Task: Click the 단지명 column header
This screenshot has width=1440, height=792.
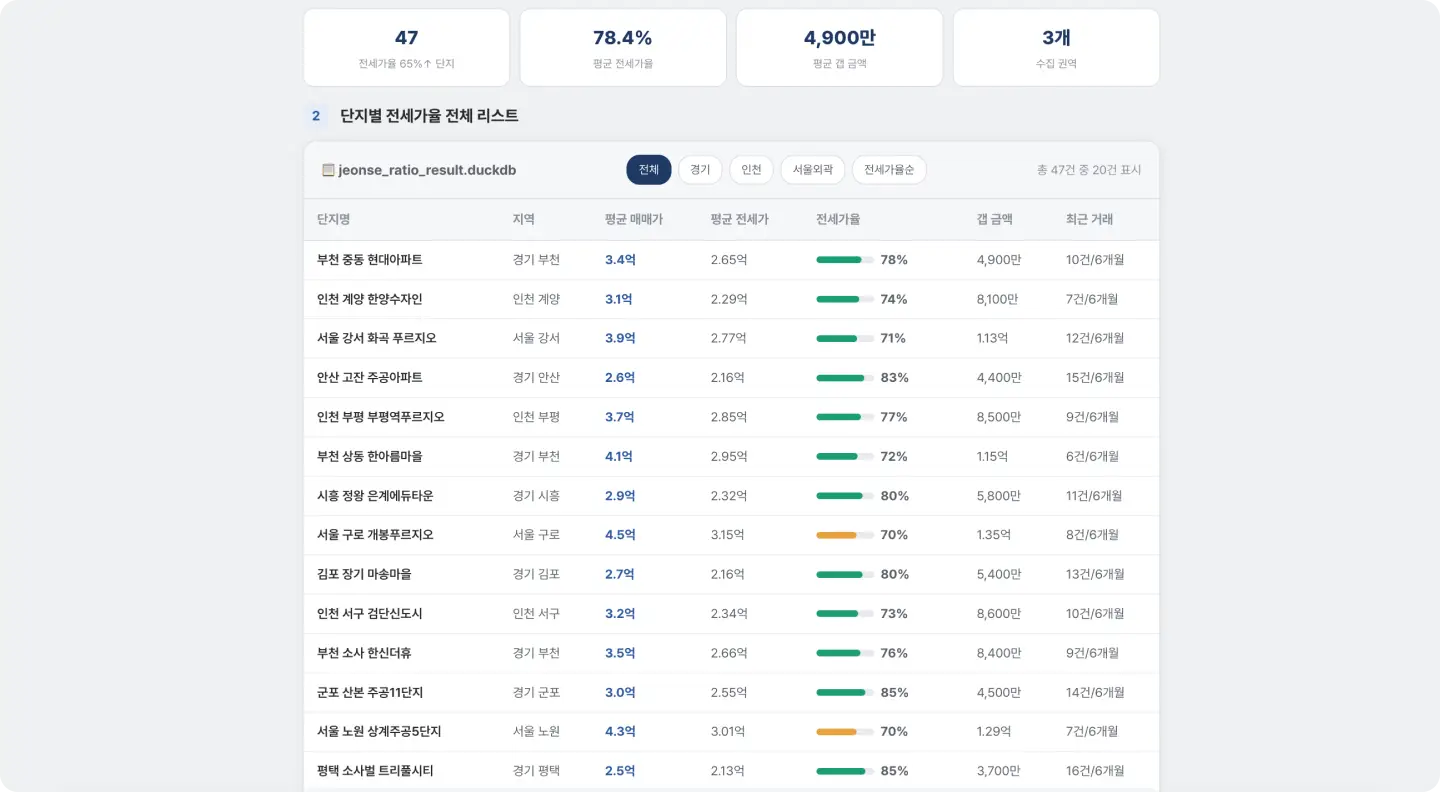Action: [x=333, y=219]
